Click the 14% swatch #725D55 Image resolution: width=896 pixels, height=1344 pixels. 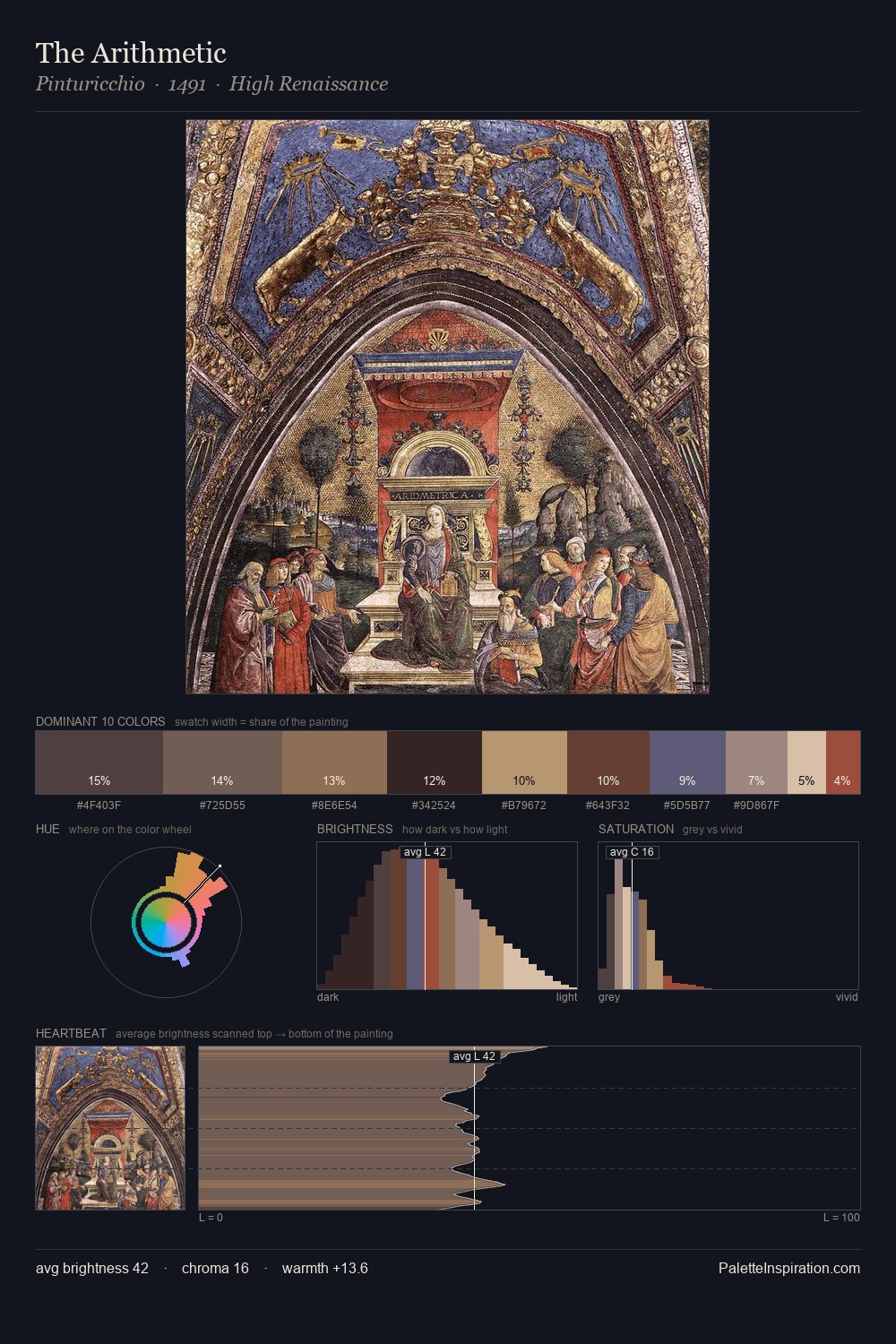222,762
